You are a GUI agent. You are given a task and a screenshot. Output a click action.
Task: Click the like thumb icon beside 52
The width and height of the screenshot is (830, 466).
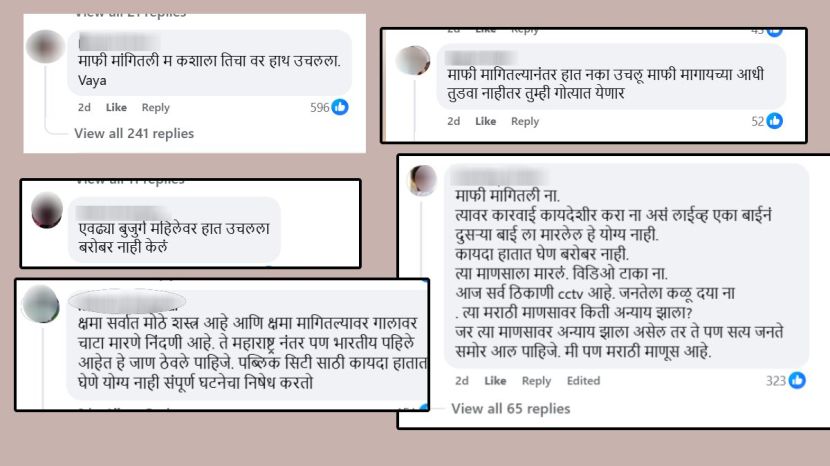[774, 121]
